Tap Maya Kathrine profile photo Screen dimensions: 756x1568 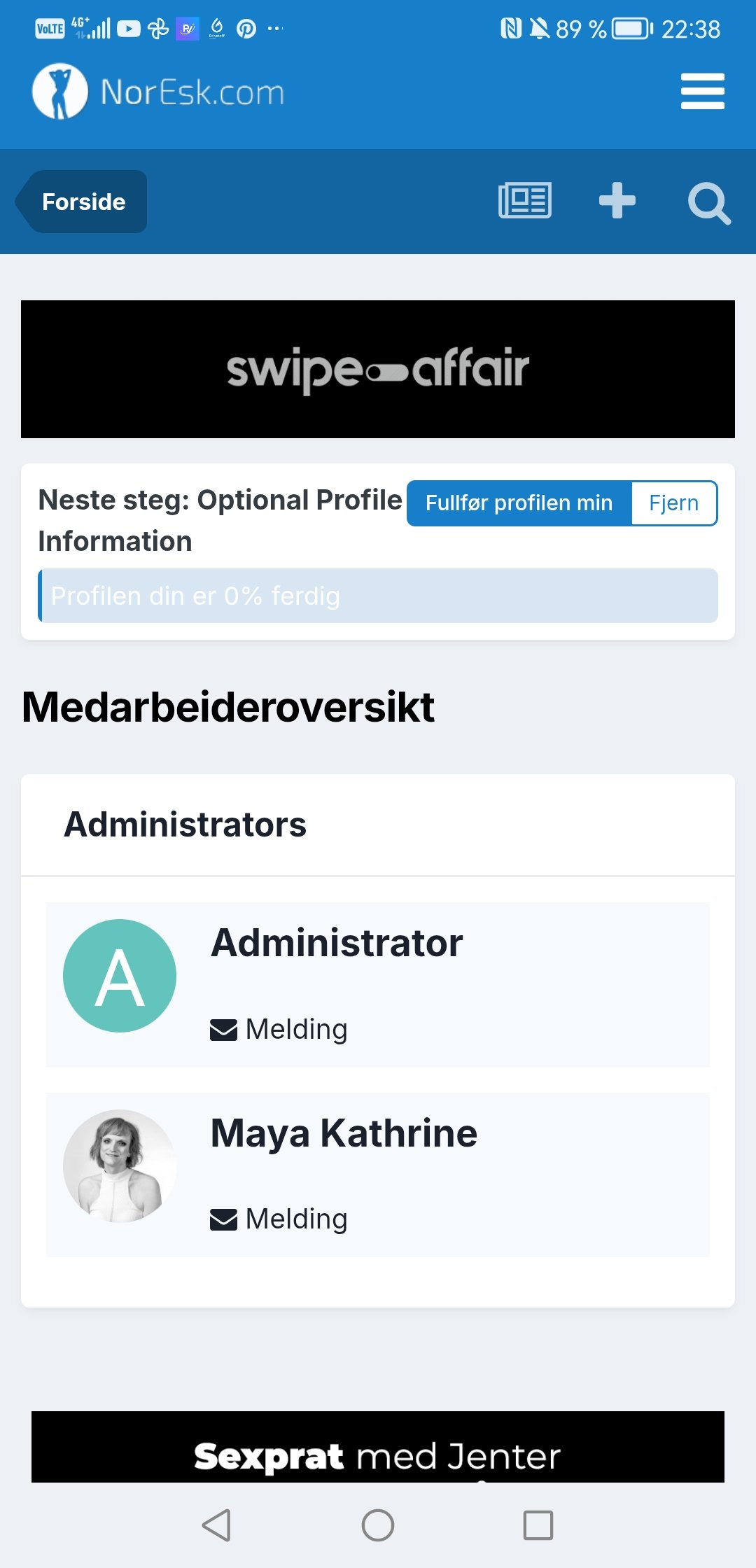click(120, 1165)
